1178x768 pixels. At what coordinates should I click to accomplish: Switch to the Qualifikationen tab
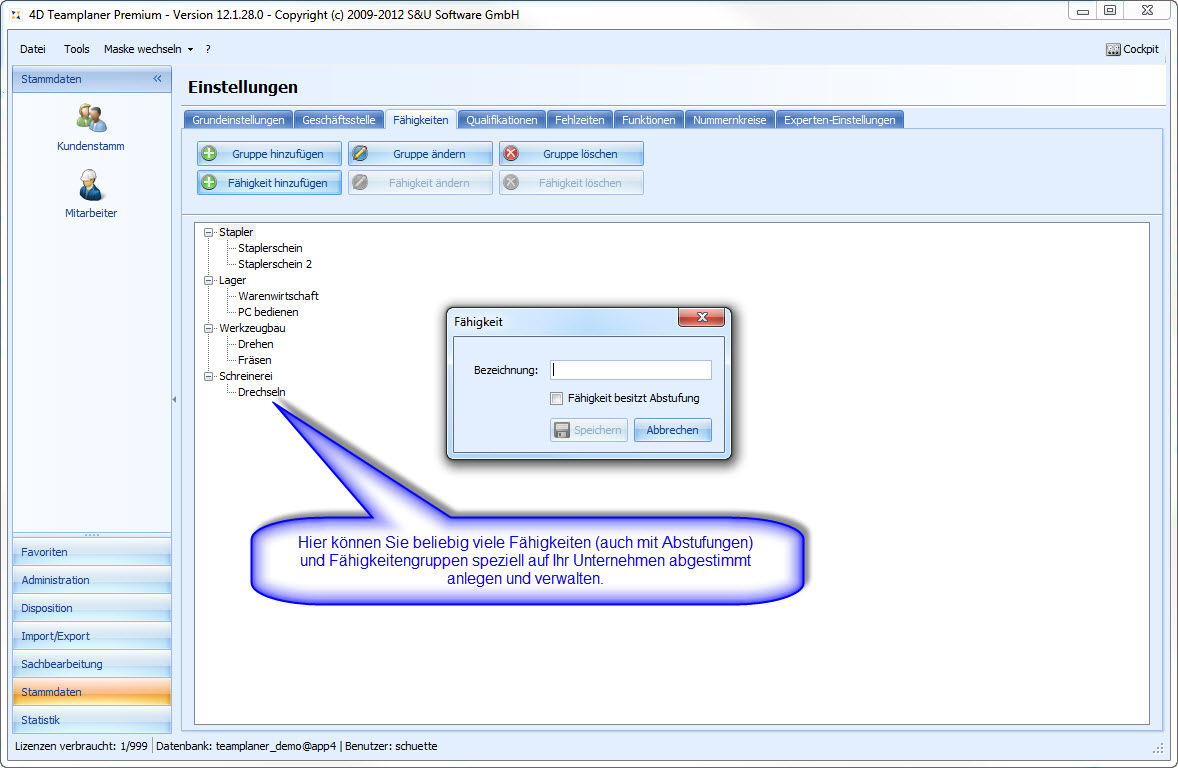pos(502,120)
